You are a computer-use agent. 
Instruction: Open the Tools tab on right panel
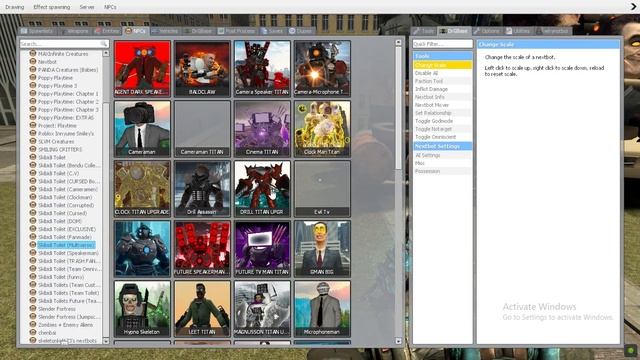(x=424, y=31)
